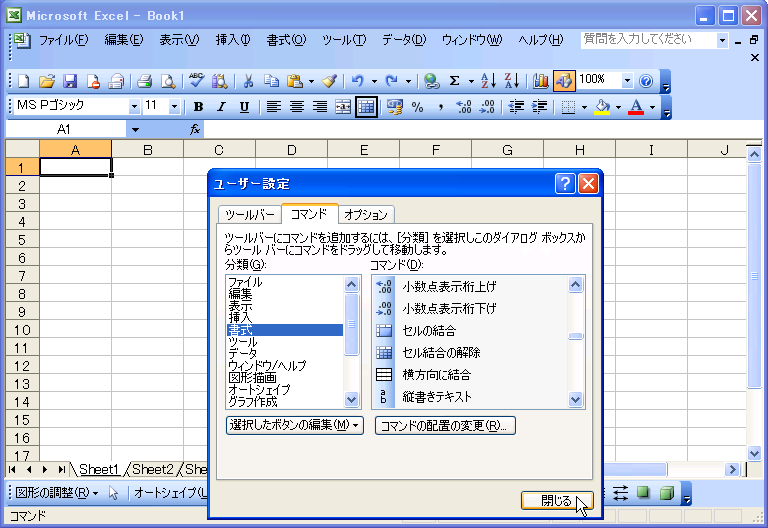Expand the AutoSum dropdown arrow
This screenshot has width=768, height=528.
471,81
